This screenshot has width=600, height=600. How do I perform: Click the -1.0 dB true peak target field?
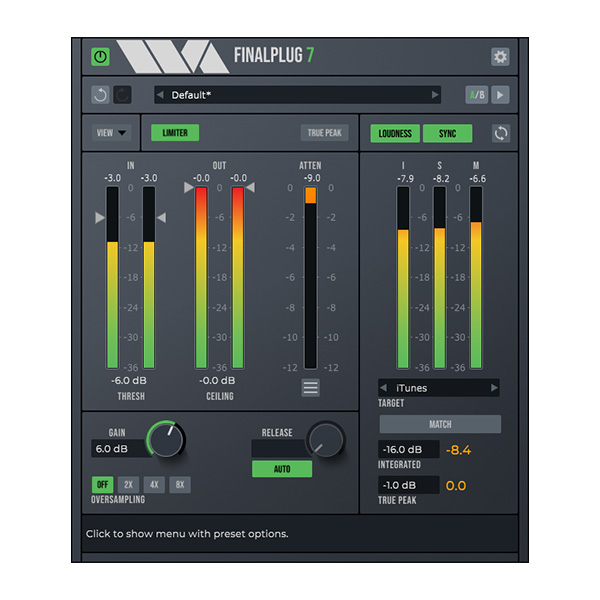click(408, 485)
